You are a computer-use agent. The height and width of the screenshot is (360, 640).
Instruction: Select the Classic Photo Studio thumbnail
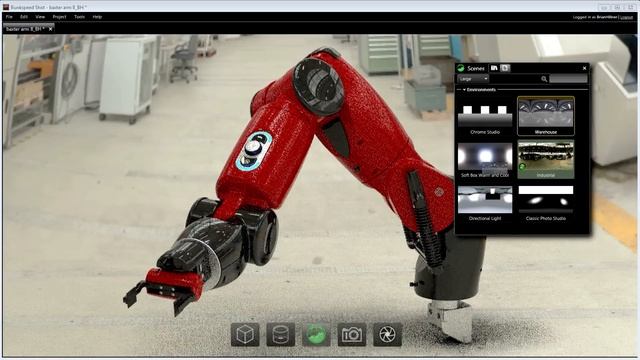click(546, 203)
